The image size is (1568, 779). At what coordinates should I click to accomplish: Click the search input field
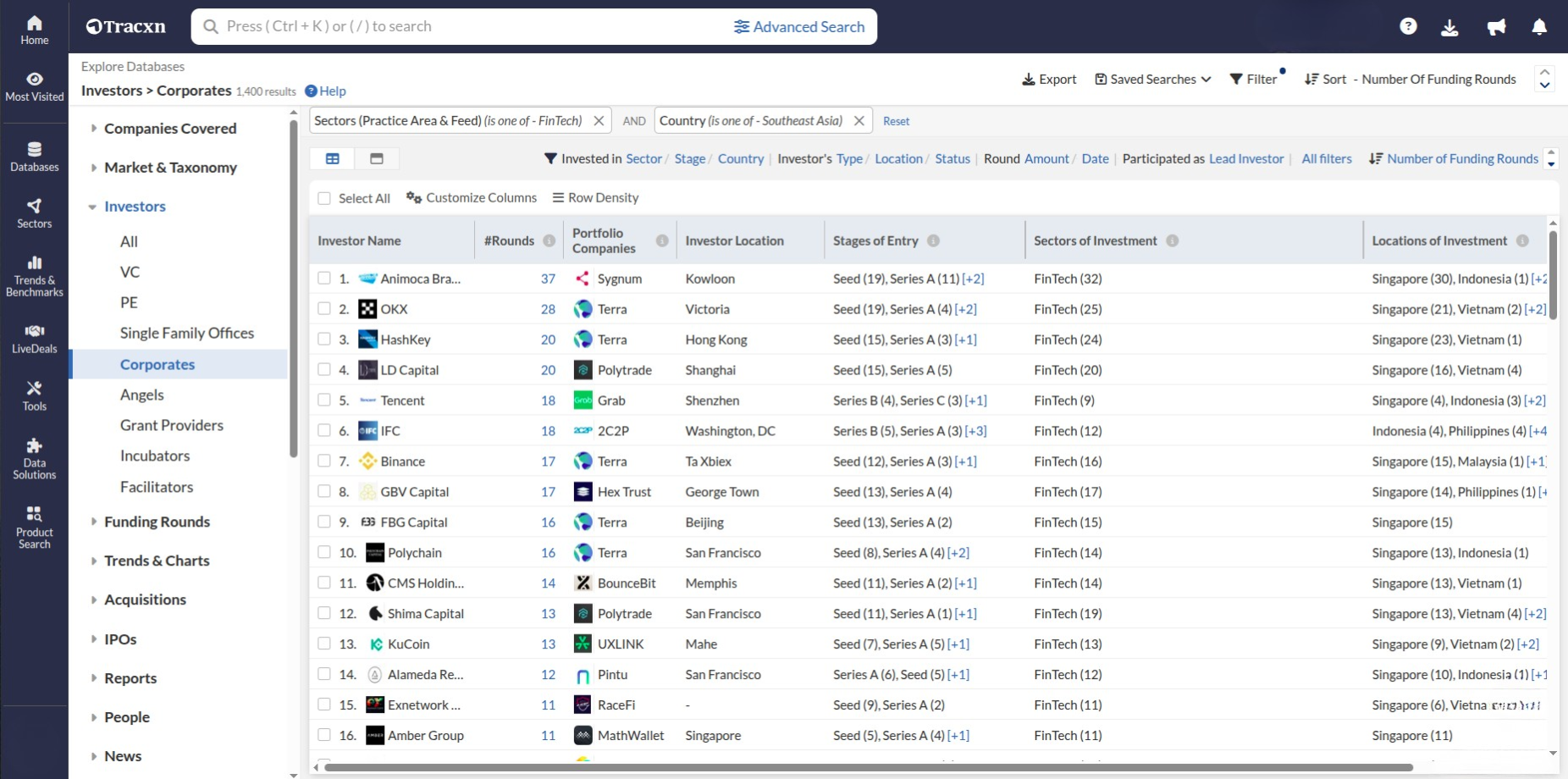pos(466,26)
